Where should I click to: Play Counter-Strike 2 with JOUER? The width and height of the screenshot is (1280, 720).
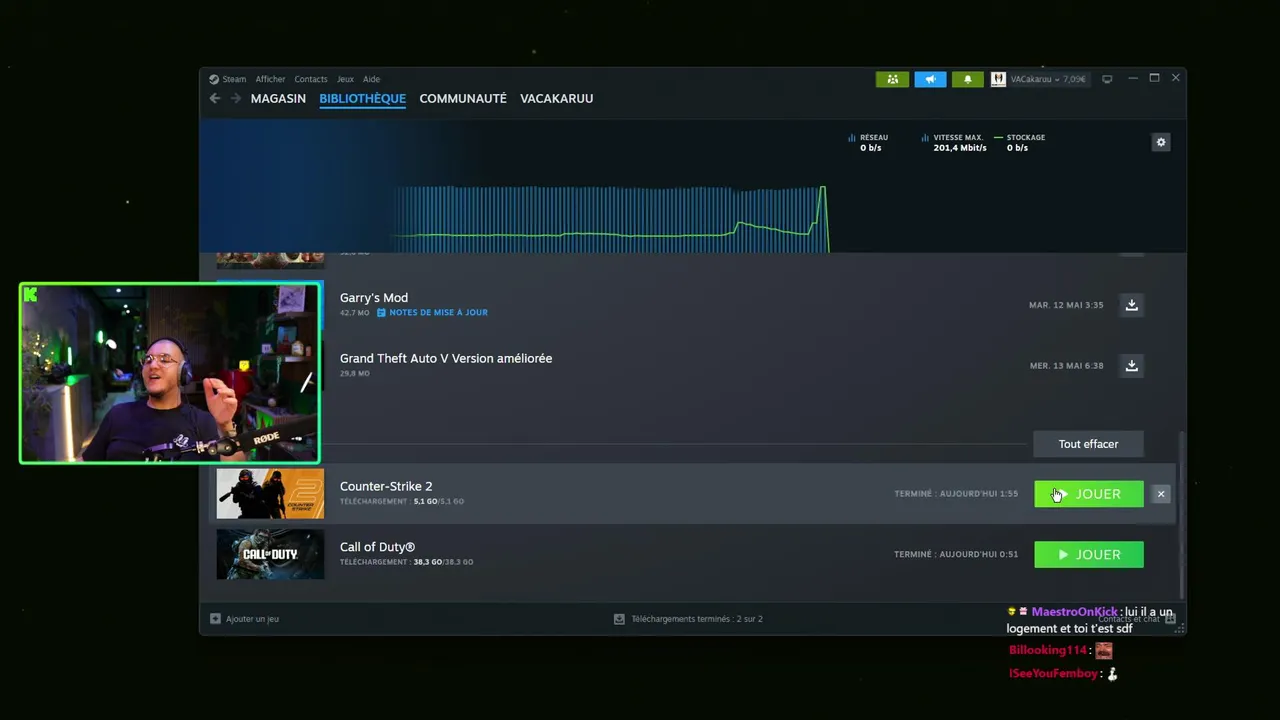pos(1089,494)
